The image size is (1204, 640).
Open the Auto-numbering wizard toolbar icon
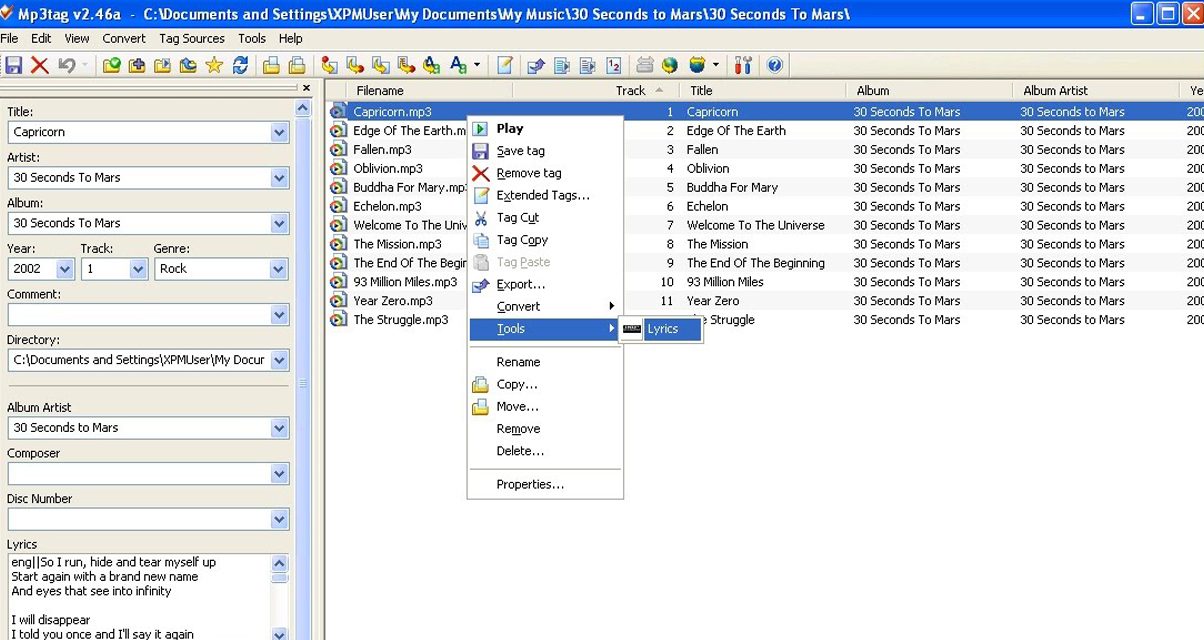pyautogui.click(x=614, y=65)
